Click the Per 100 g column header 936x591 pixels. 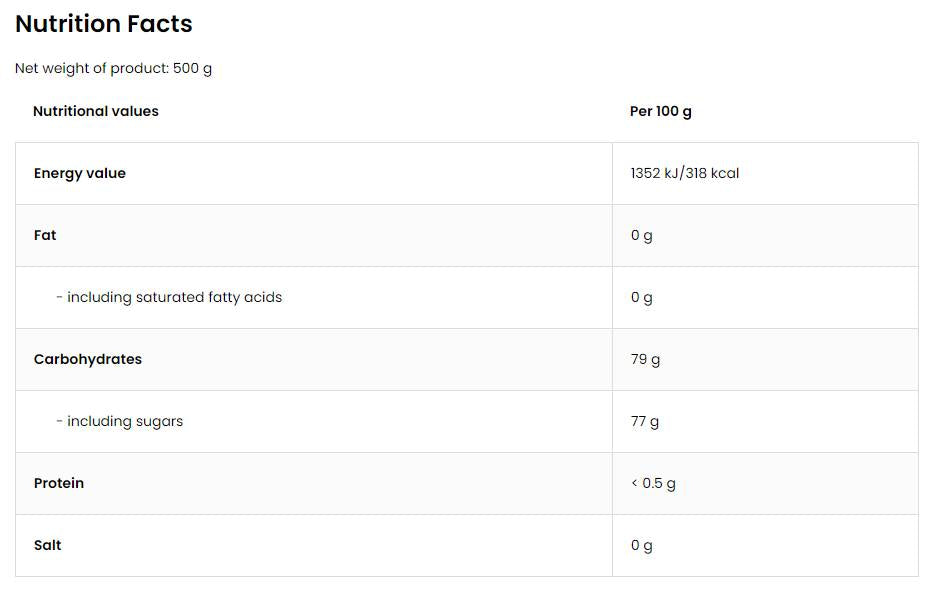[660, 111]
